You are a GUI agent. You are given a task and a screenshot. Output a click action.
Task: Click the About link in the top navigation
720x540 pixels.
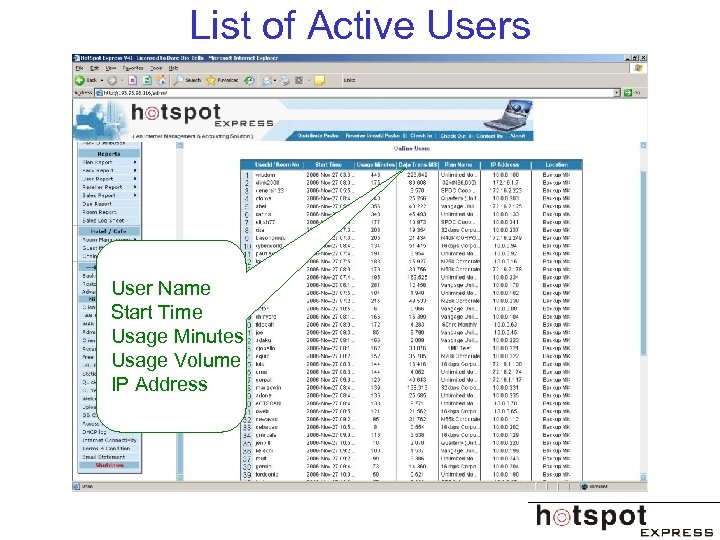point(518,136)
